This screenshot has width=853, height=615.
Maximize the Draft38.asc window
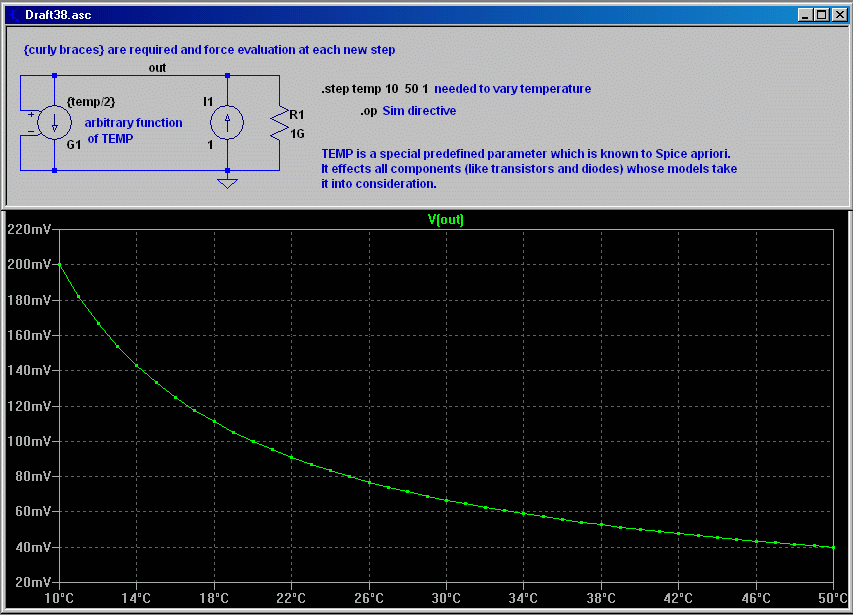click(x=821, y=15)
